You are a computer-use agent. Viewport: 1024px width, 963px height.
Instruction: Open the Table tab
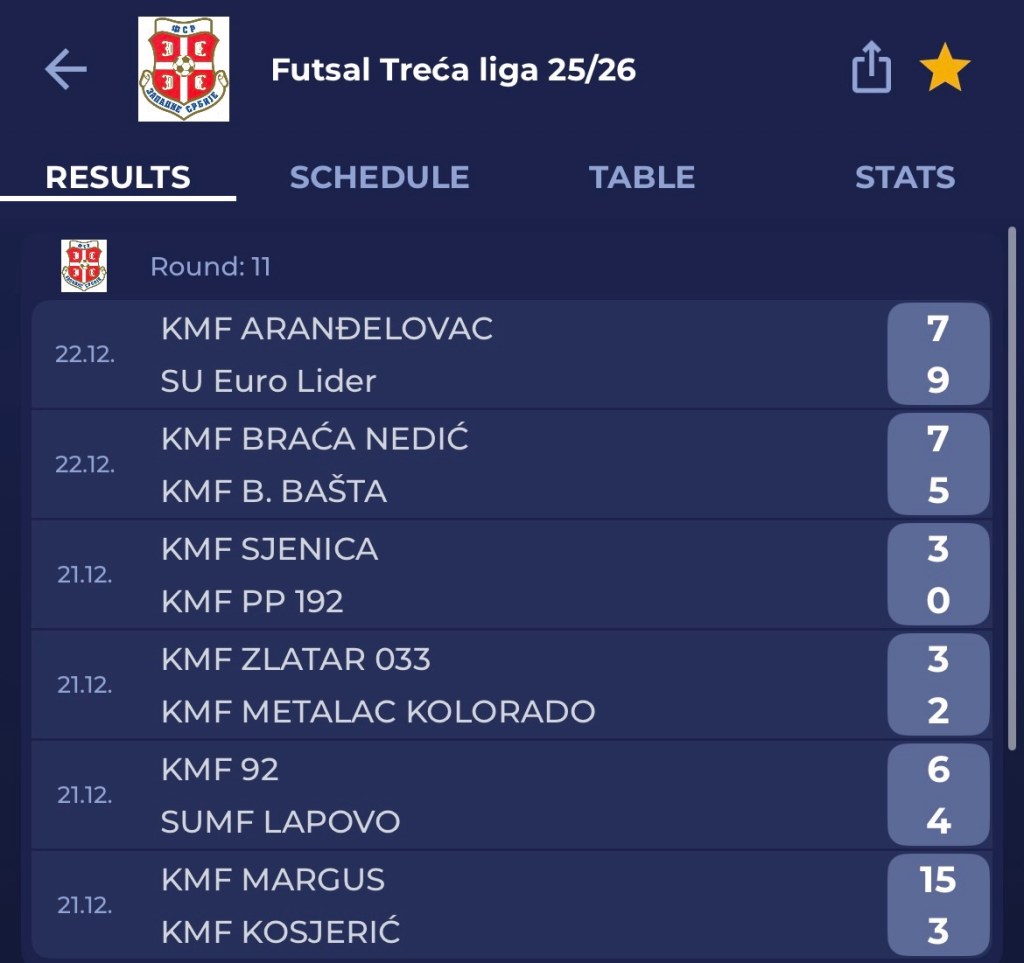tap(642, 178)
